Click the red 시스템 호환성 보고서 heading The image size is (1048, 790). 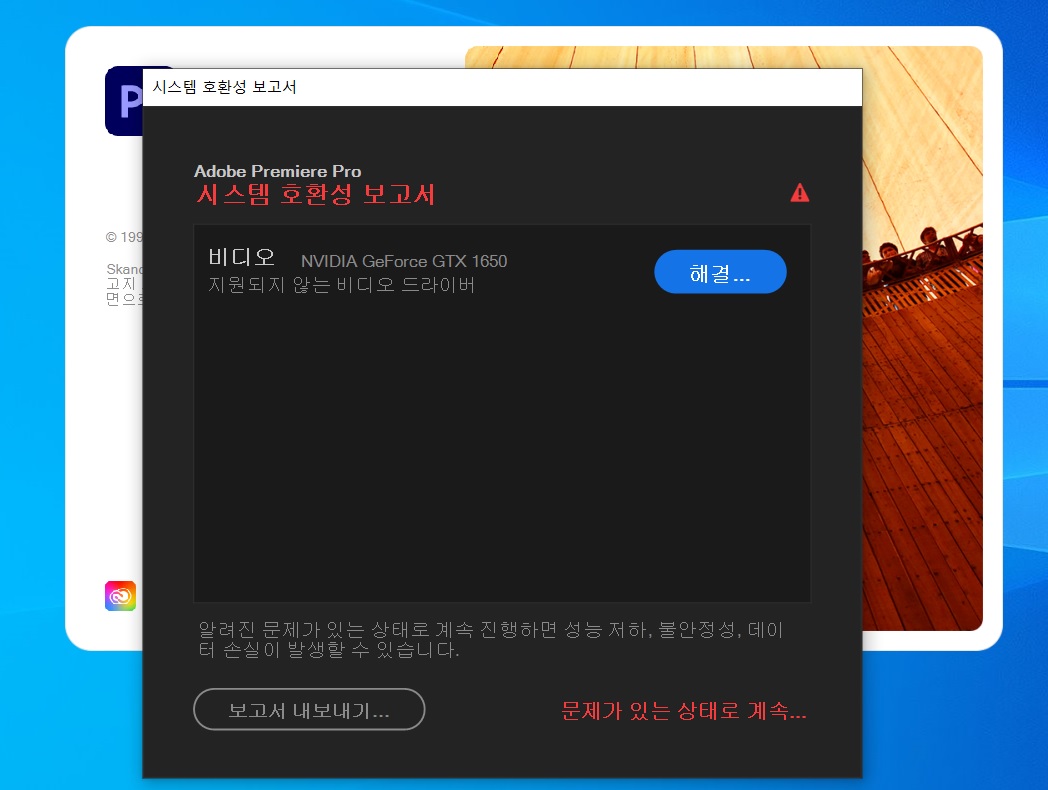coord(315,194)
